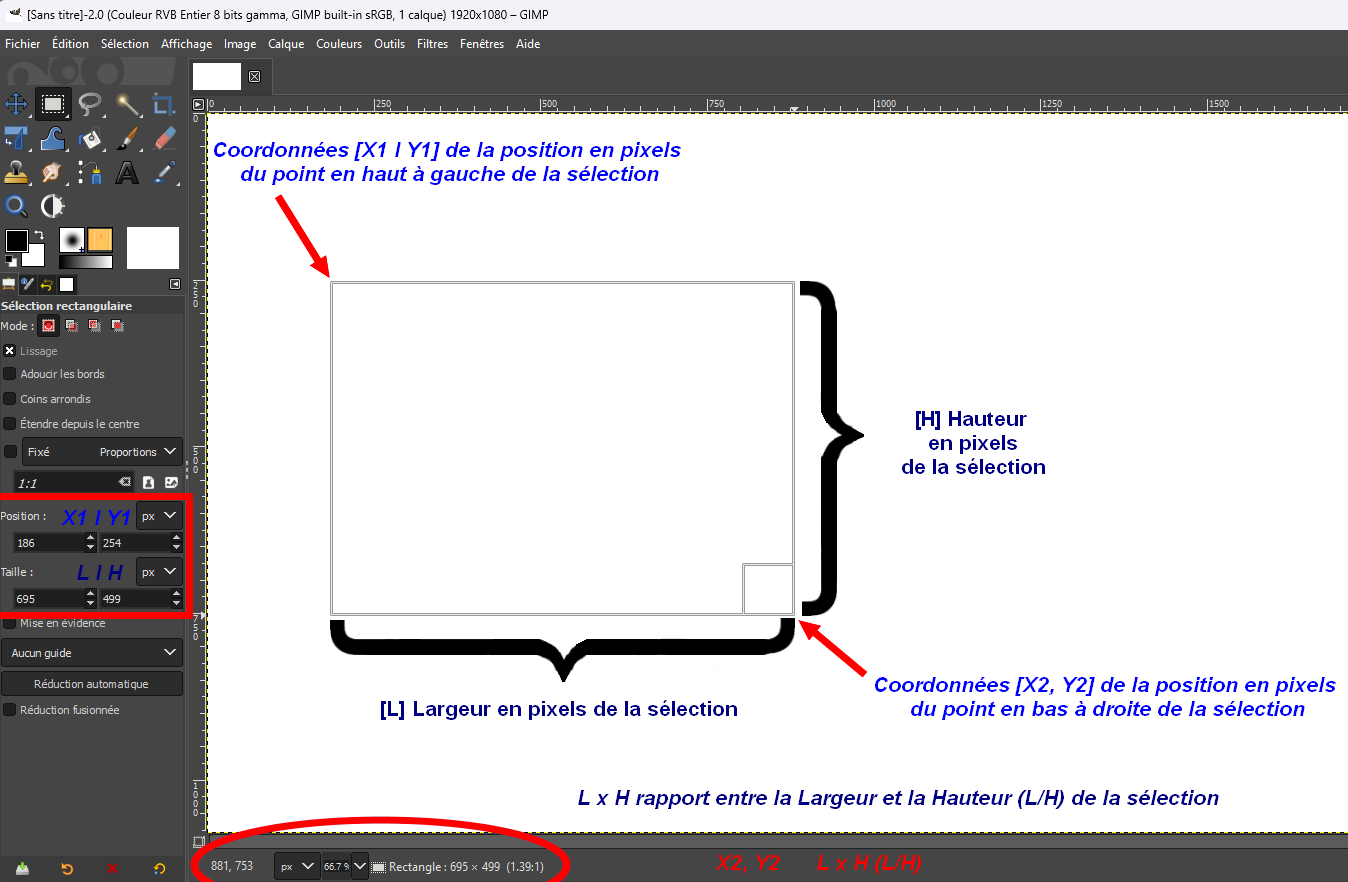The image size is (1348, 882).
Task: Click the Réduction automatique button
Action: 92,684
